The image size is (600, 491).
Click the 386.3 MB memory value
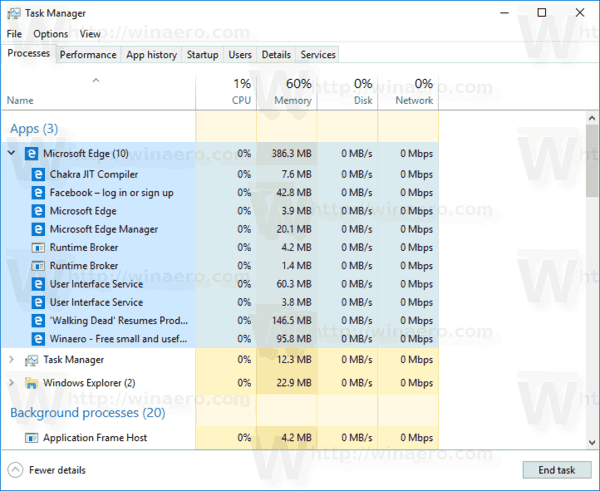point(292,153)
